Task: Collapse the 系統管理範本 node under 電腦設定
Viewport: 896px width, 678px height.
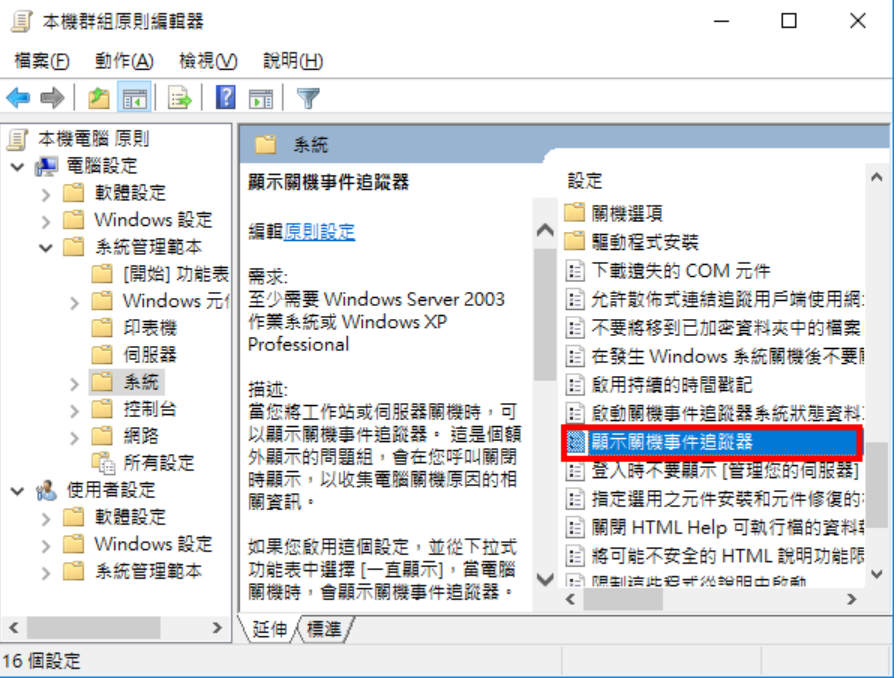Action: 46,248
